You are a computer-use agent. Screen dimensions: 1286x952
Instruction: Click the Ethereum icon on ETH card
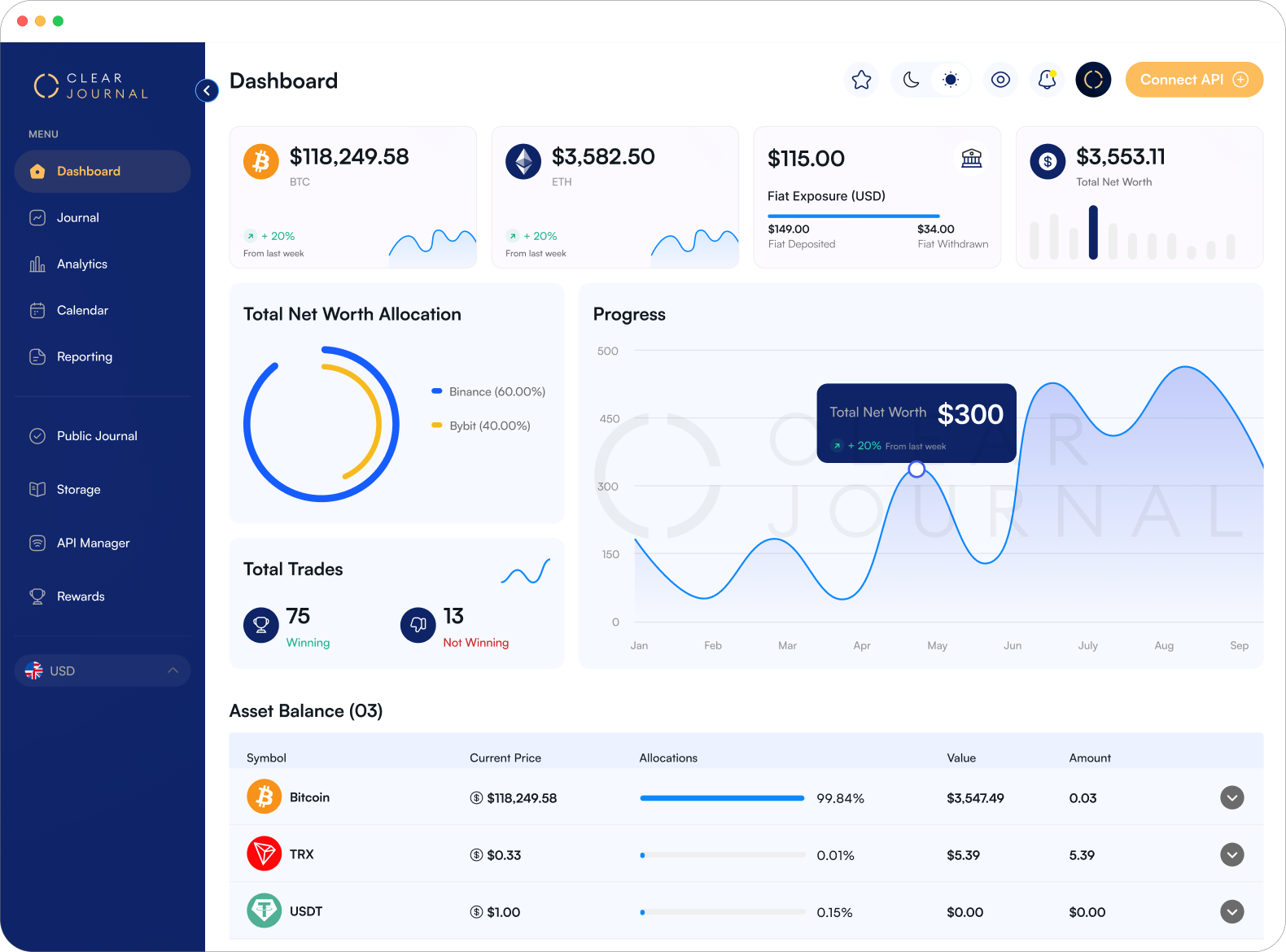point(523,161)
